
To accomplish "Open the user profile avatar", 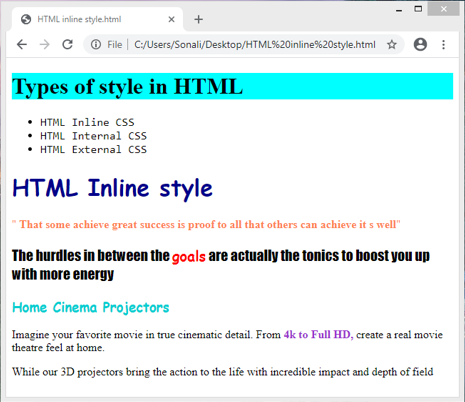I will (420, 44).
